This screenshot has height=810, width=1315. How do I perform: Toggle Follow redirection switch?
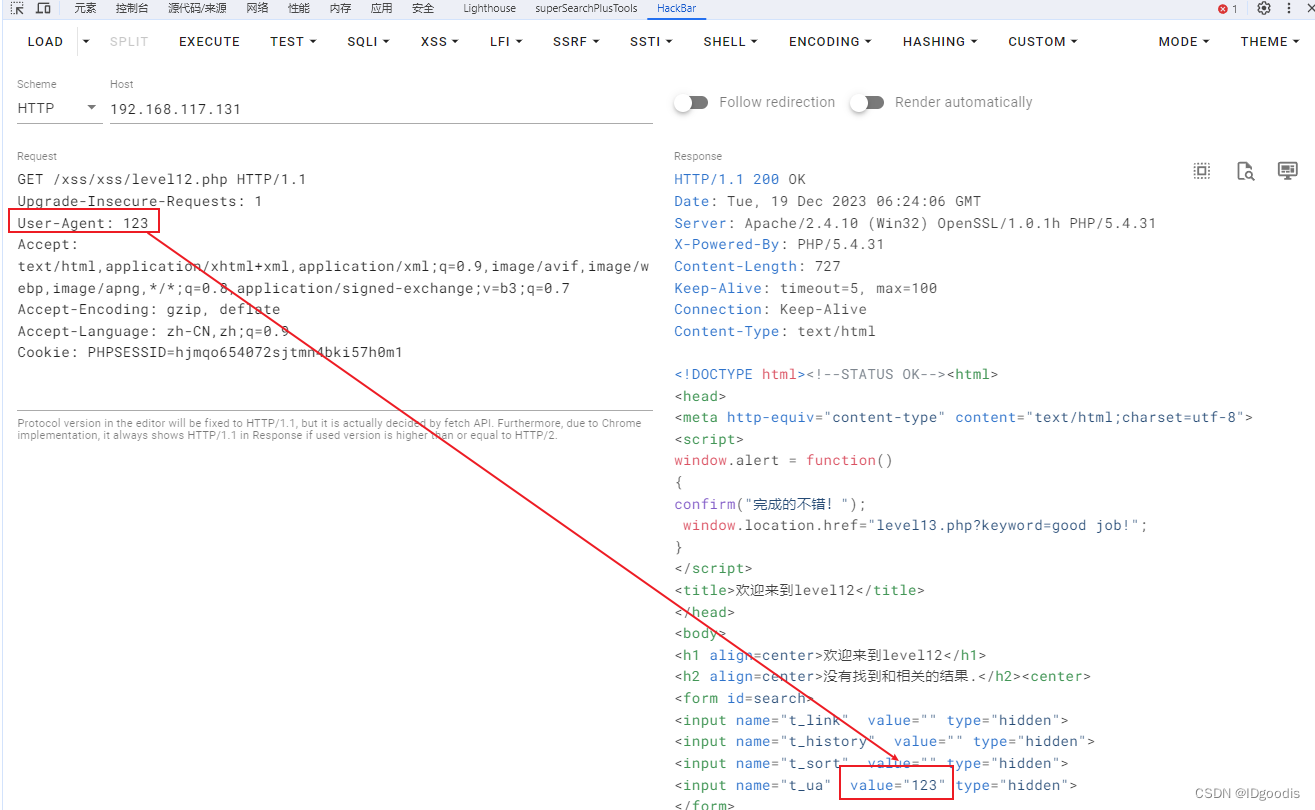pyautogui.click(x=691, y=102)
